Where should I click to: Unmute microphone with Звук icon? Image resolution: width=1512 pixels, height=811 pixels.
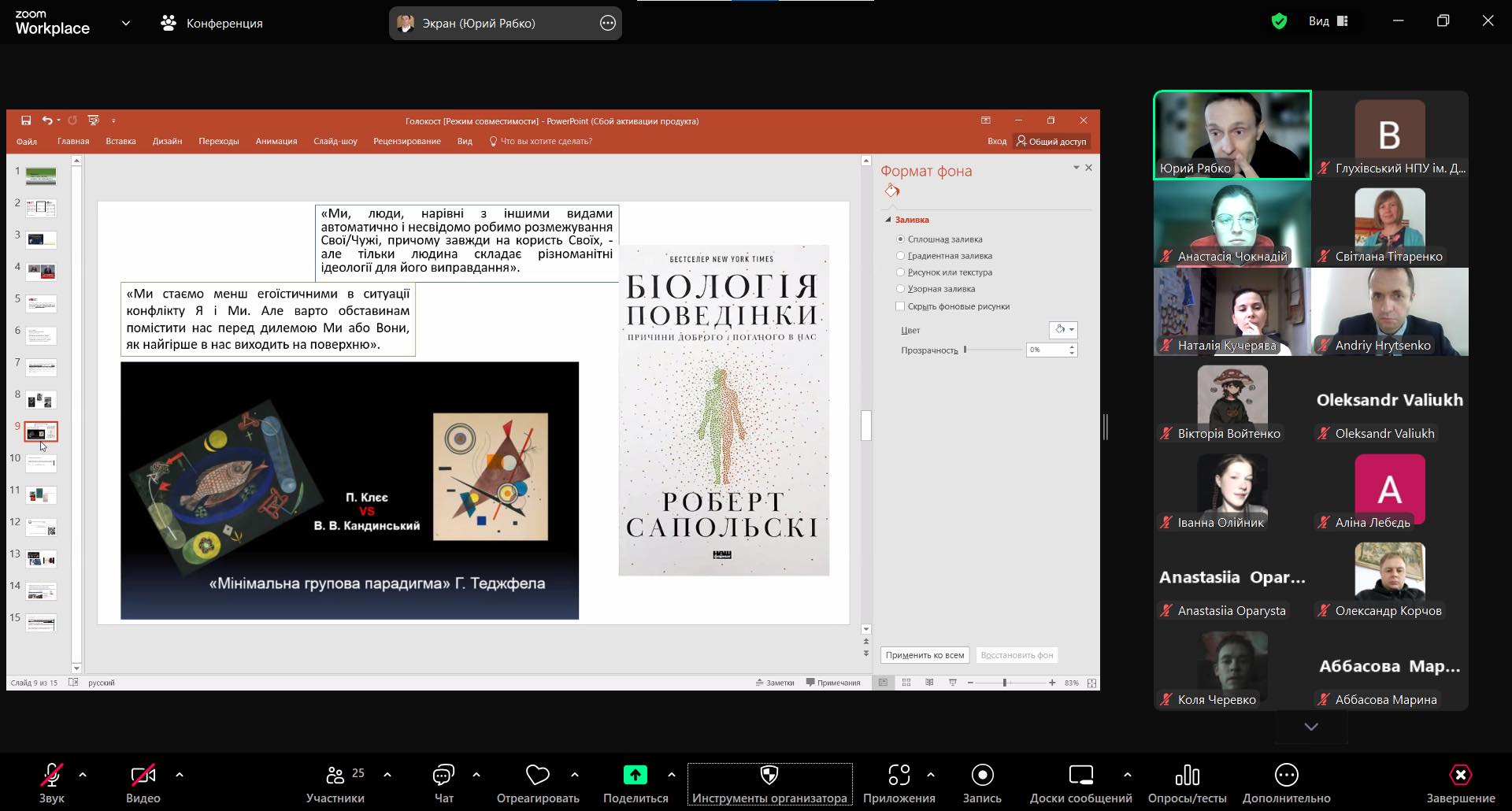pyautogui.click(x=52, y=776)
